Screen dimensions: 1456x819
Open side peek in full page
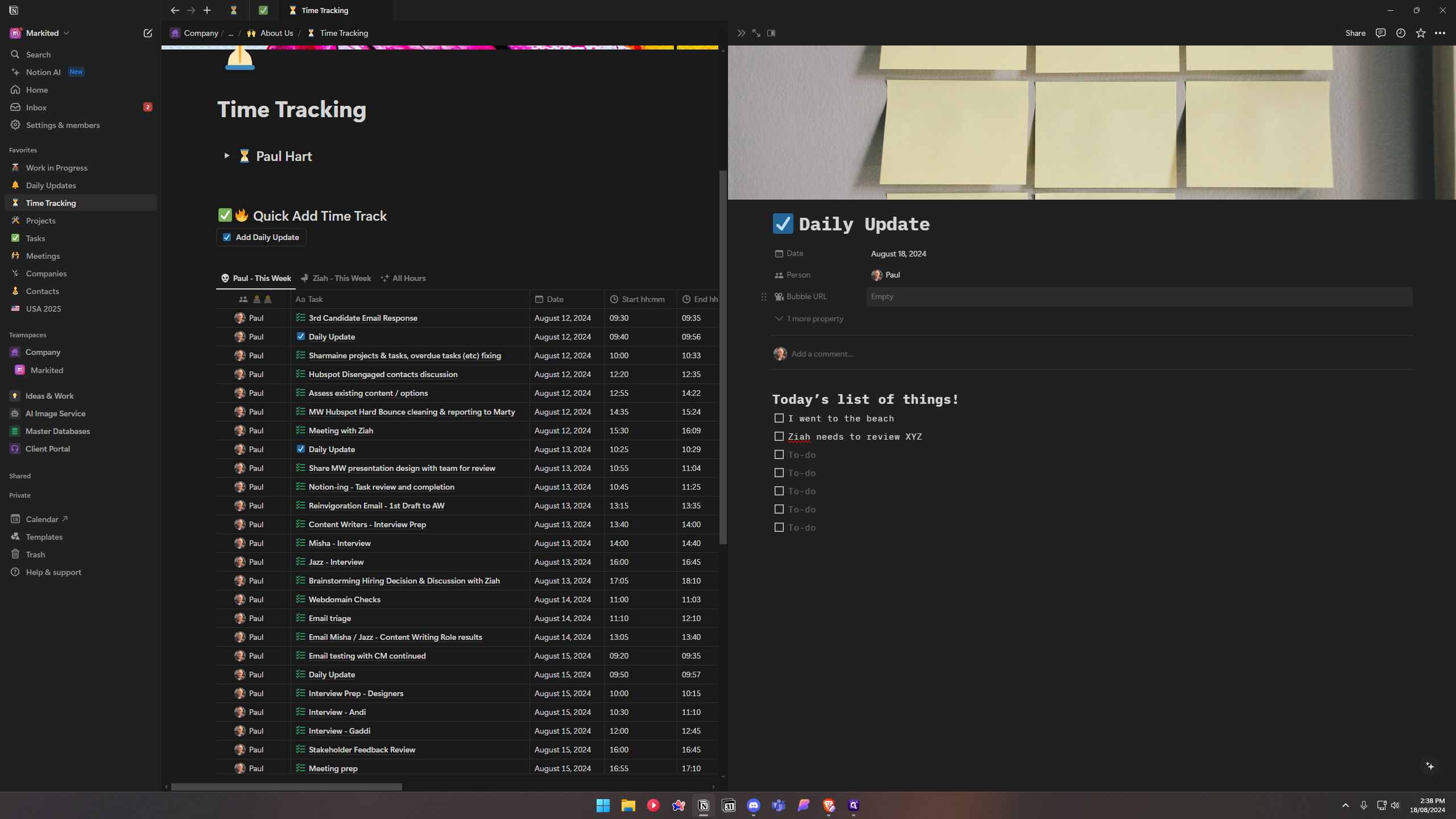(756, 33)
